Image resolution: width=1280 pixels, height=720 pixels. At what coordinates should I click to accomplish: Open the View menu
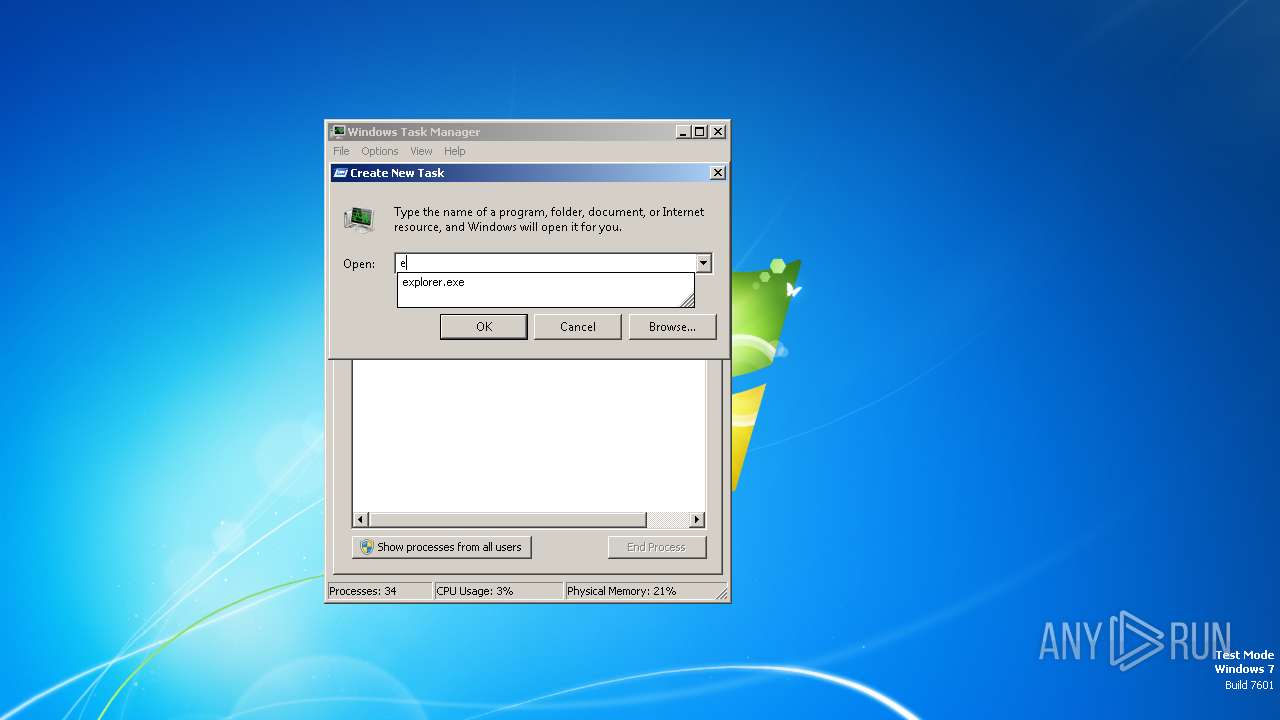[421, 151]
